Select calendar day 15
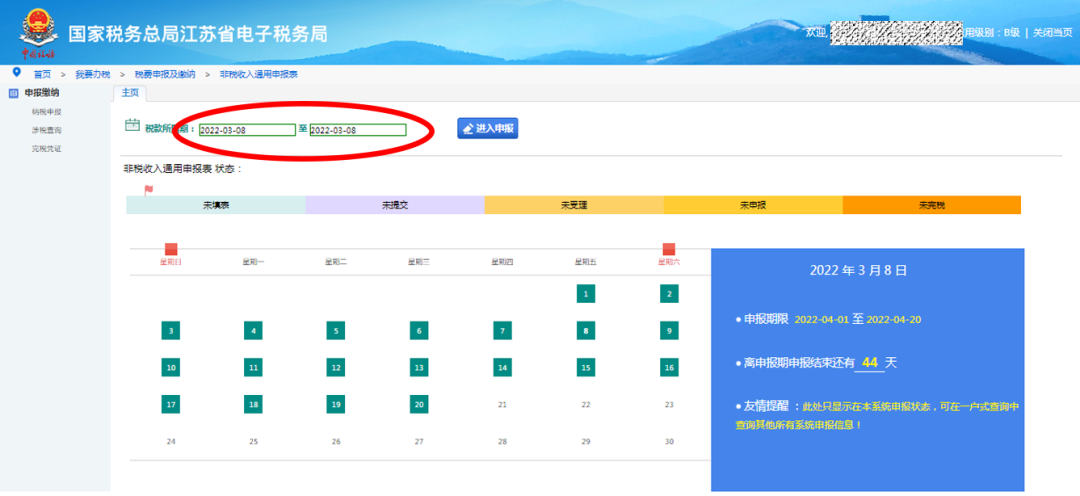This screenshot has width=1080, height=496. click(585, 368)
